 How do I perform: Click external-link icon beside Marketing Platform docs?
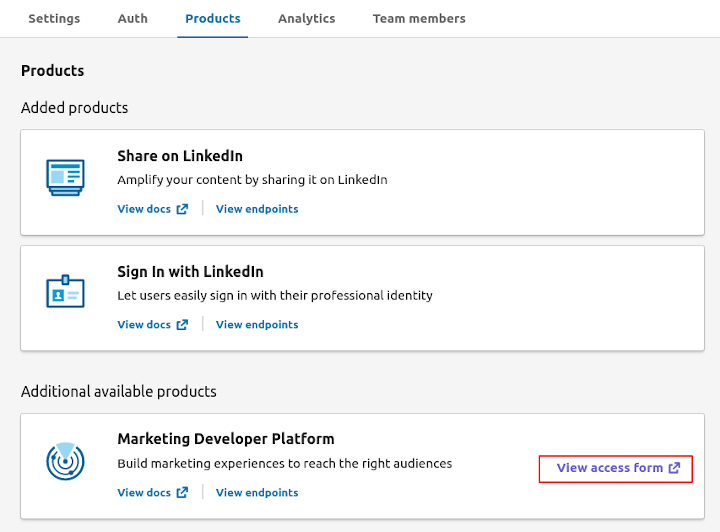pos(182,493)
